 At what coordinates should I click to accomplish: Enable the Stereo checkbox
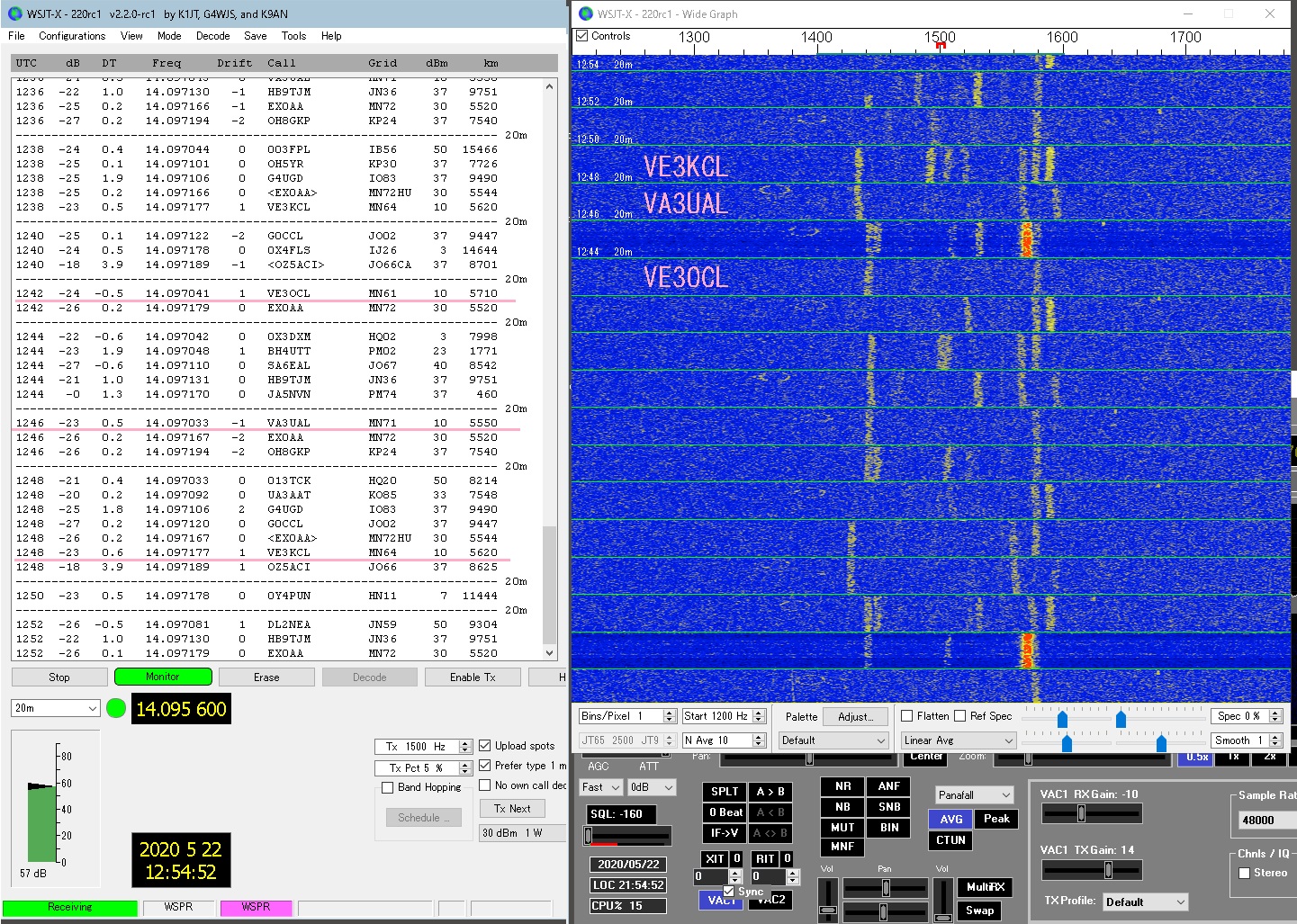tap(1245, 873)
